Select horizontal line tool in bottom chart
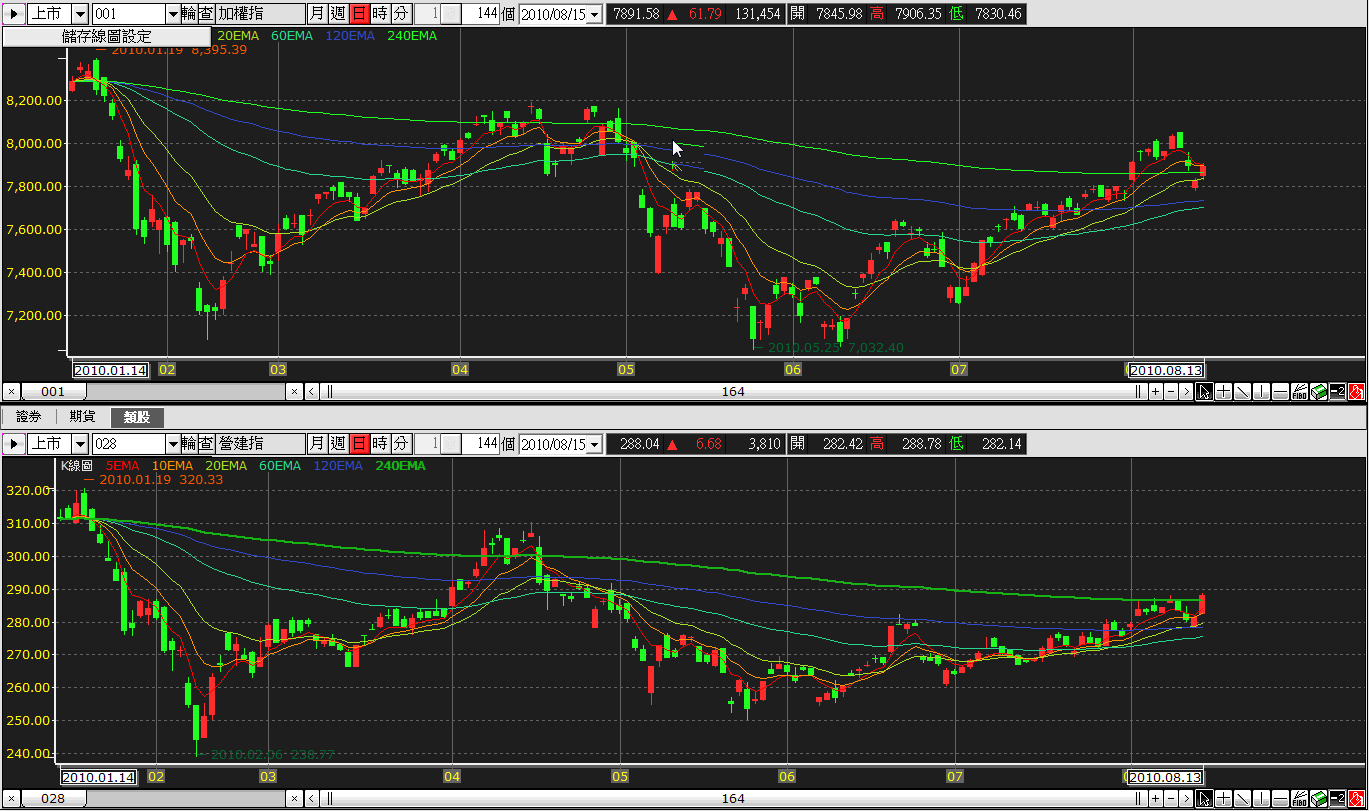 pyautogui.click(x=1280, y=798)
